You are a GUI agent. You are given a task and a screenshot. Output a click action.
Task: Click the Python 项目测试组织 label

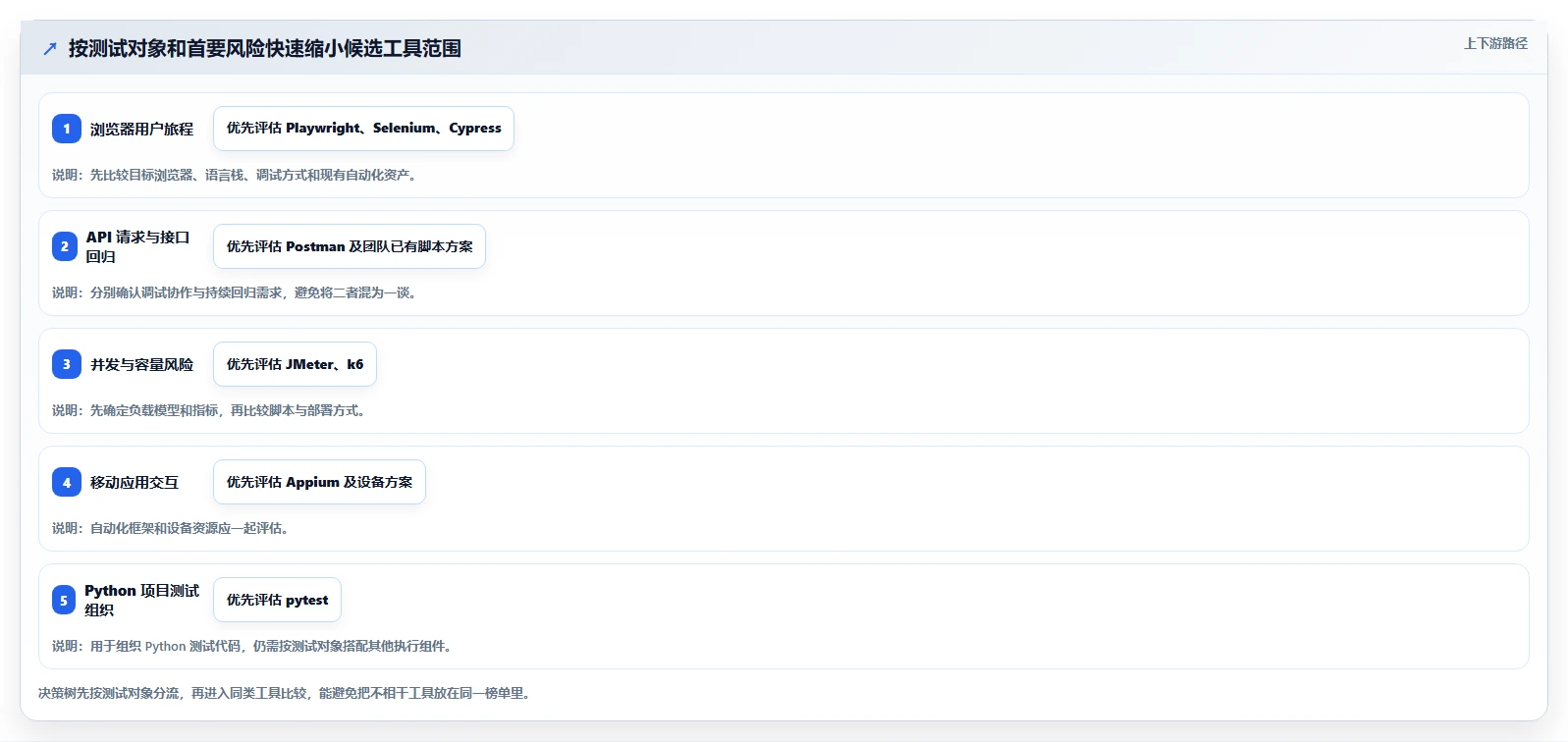(141, 600)
